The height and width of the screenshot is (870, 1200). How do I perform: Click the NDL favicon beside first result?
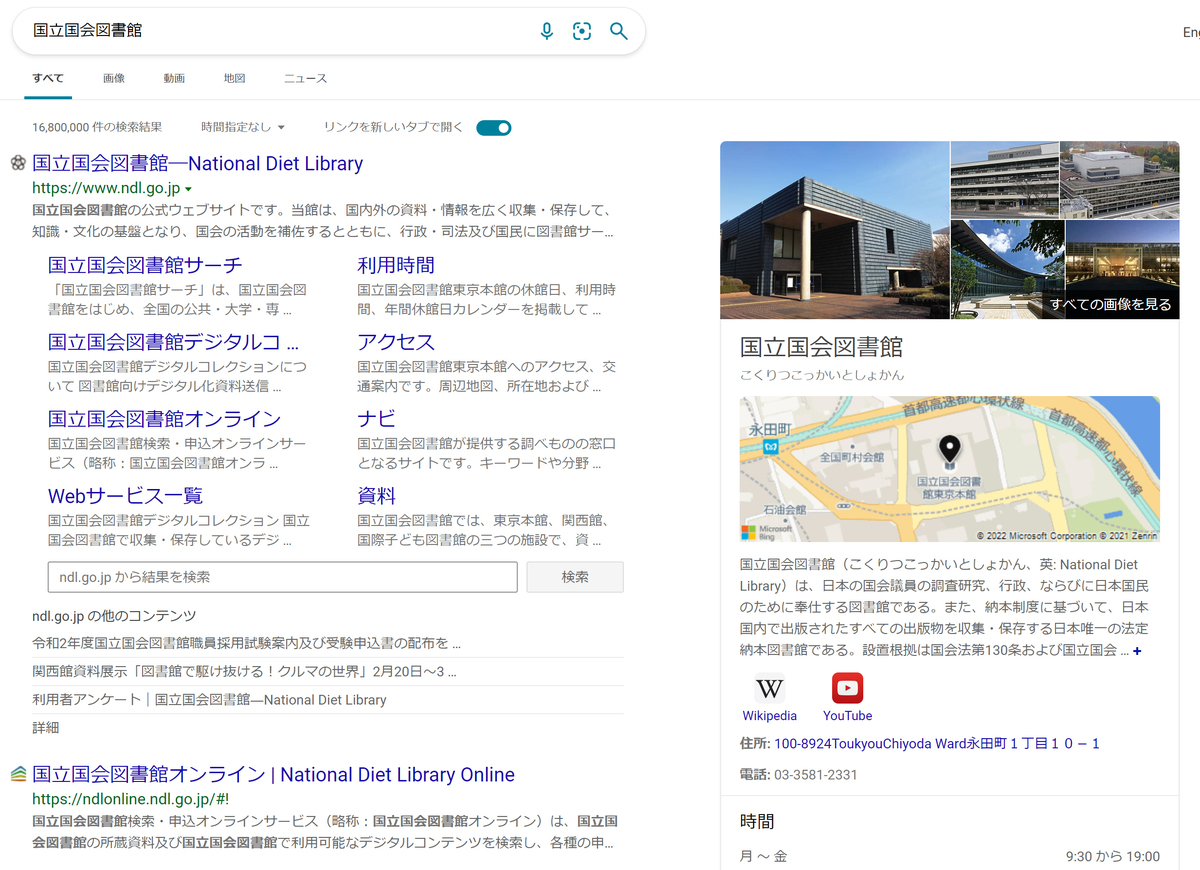pos(18,163)
